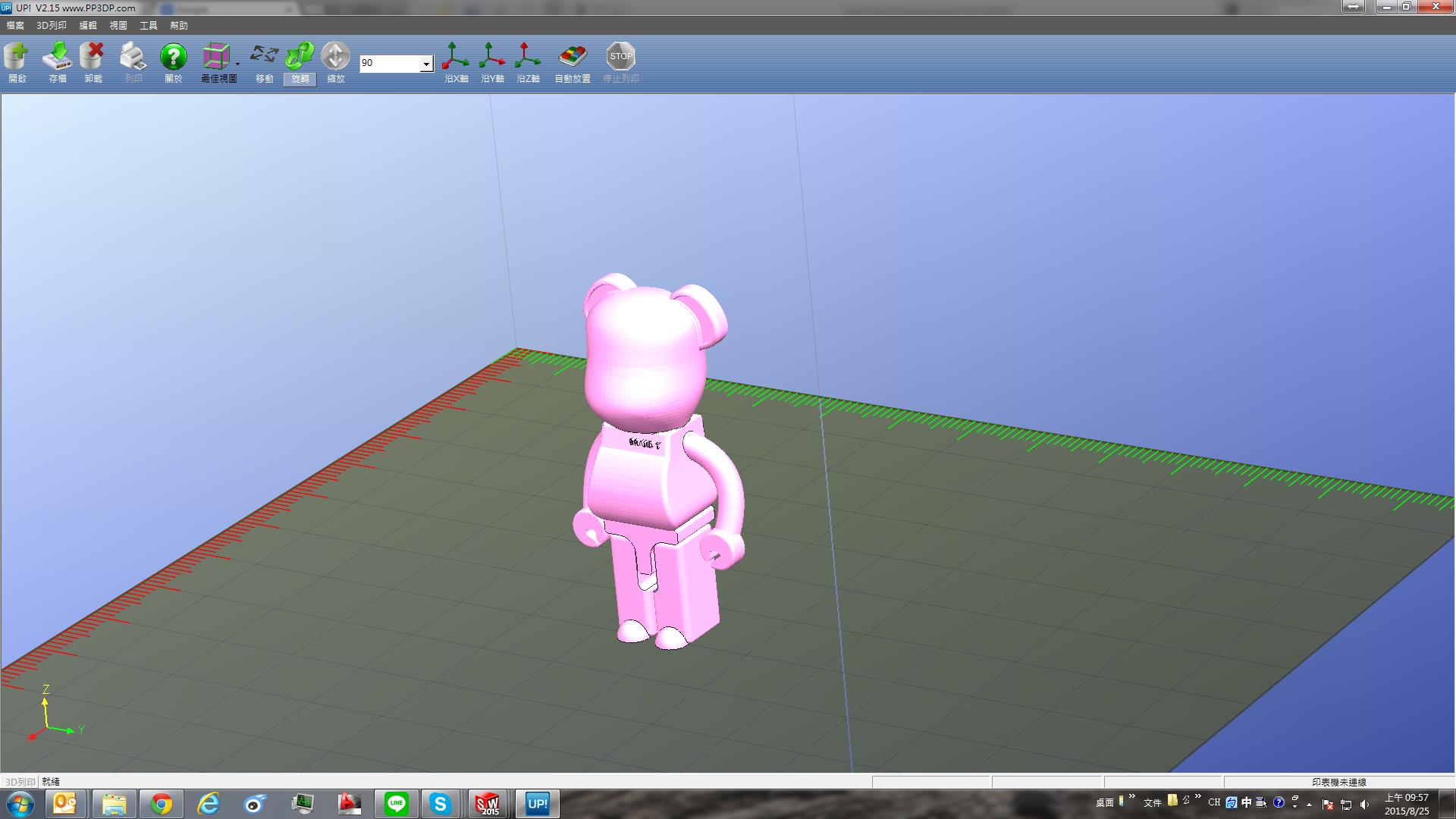Click the 文件 (Documents) taskbar toolbar label
This screenshot has width=1456, height=819.
point(1153,802)
